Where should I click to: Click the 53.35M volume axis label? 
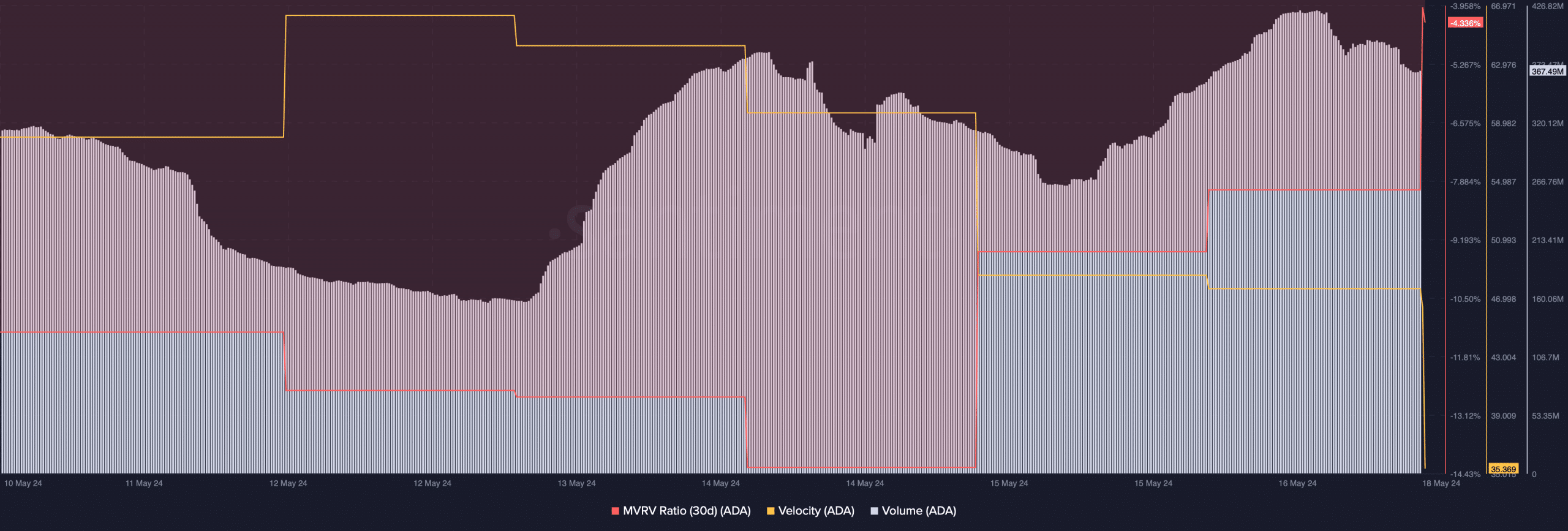coord(1545,416)
